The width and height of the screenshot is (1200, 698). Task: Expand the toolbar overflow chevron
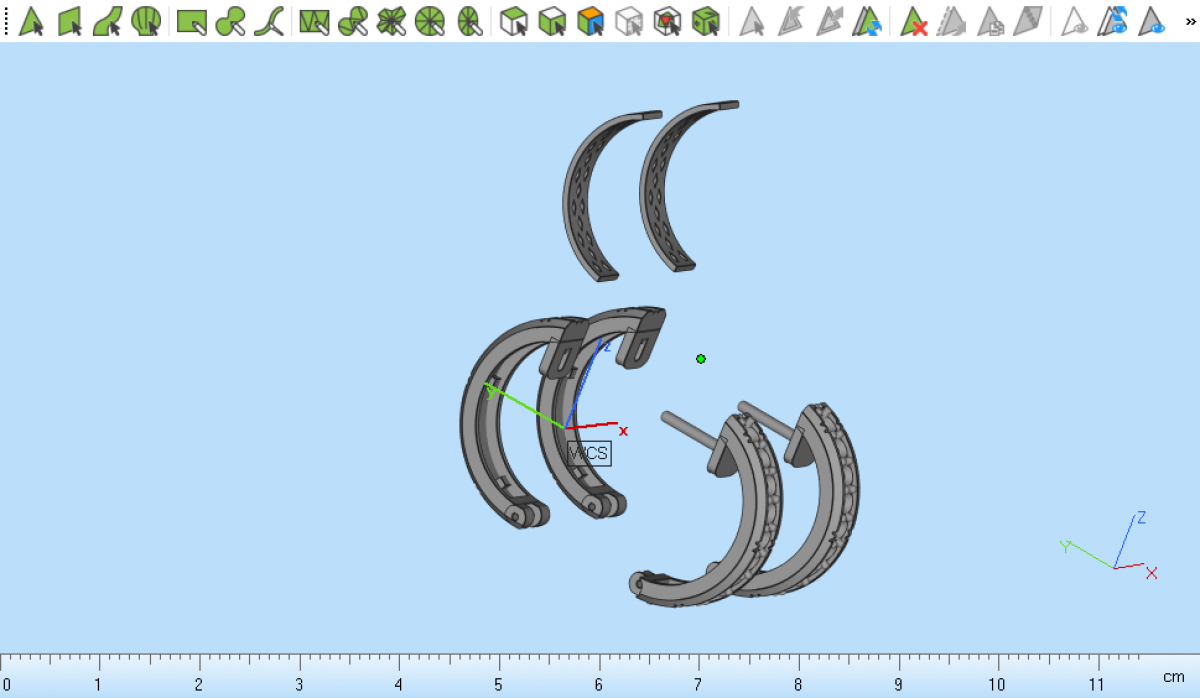coord(1190,20)
